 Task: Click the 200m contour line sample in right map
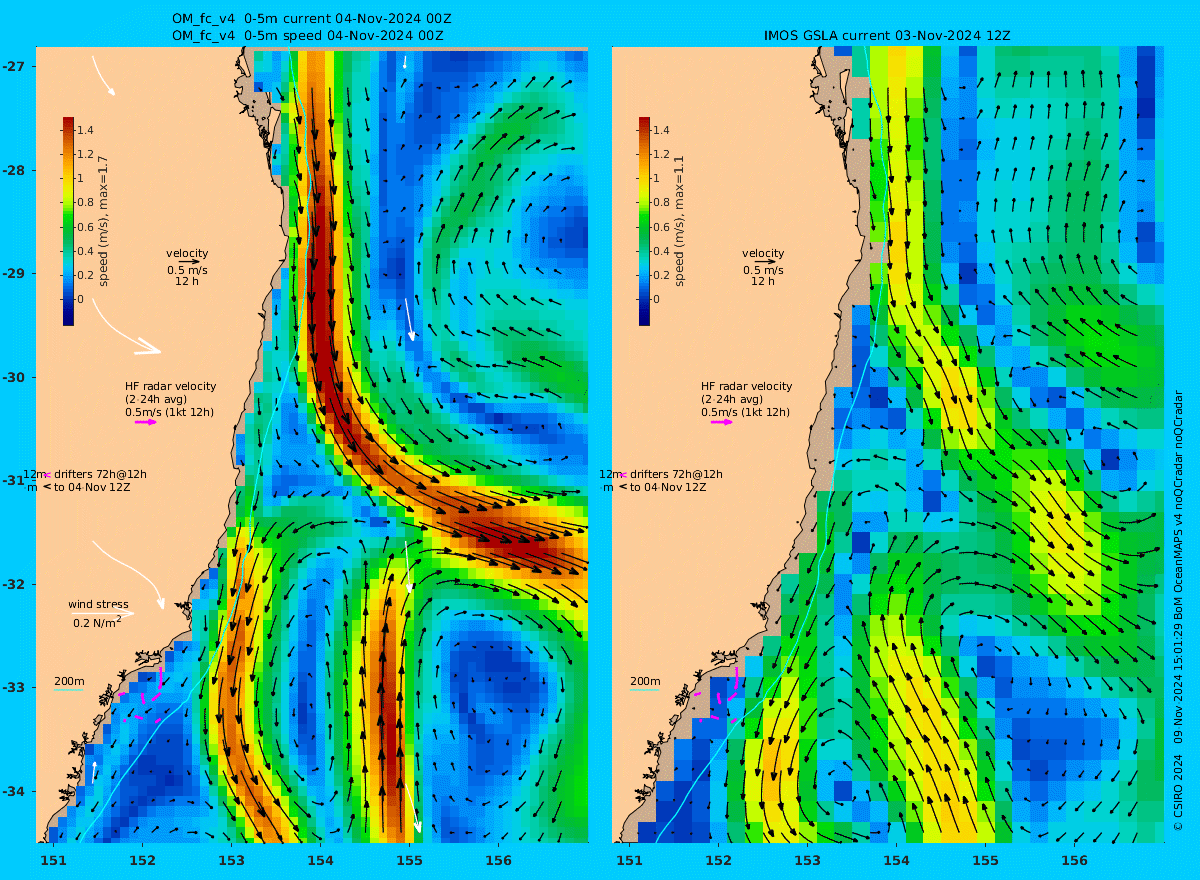pyautogui.click(x=644, y=690)
